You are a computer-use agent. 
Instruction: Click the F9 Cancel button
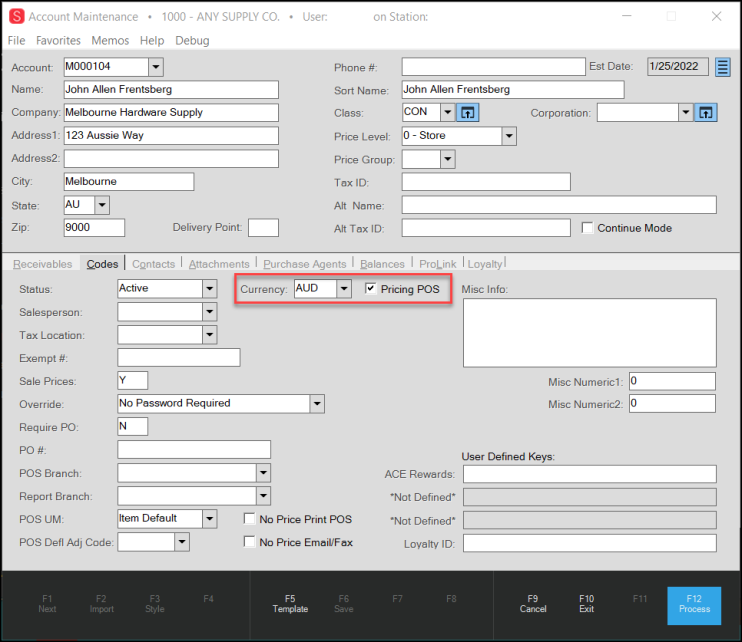tap(533, 604)
